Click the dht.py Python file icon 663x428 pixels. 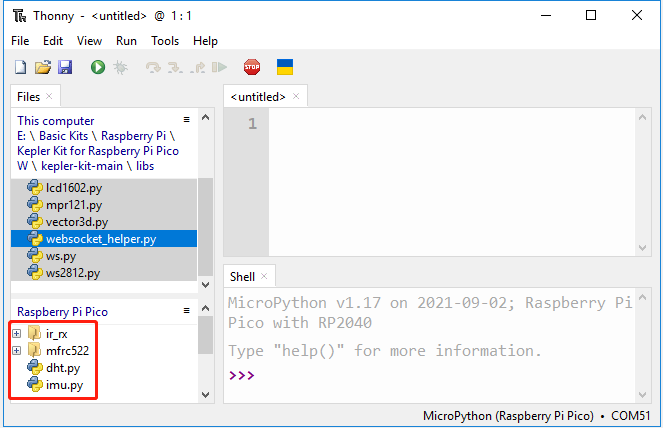[x=35, y=368]
